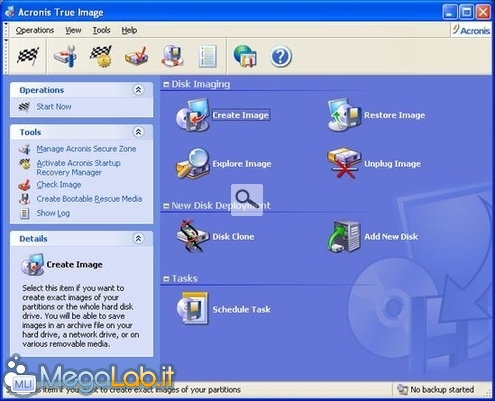Collapse the Disk Imaging section
495x401 pixels.
[x=166, y=85]
